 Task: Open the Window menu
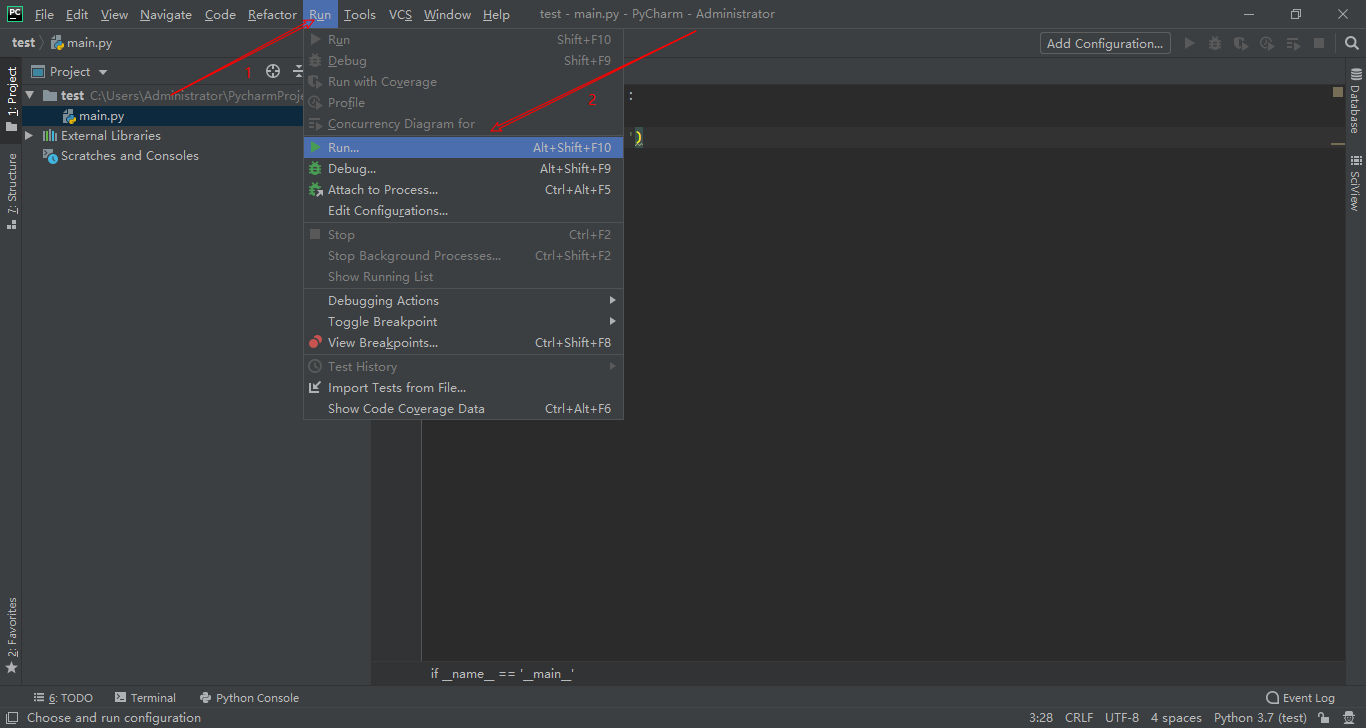pos(447,14)
